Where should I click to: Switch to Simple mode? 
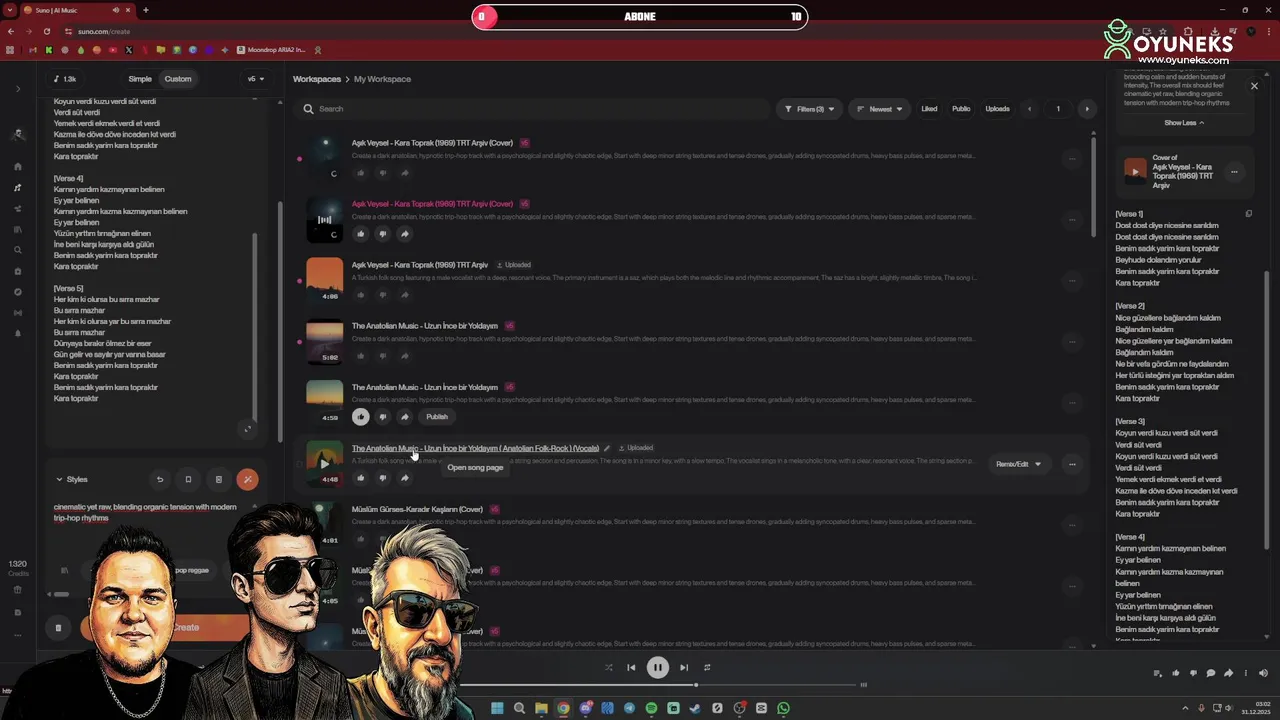[x=140, y=79]
